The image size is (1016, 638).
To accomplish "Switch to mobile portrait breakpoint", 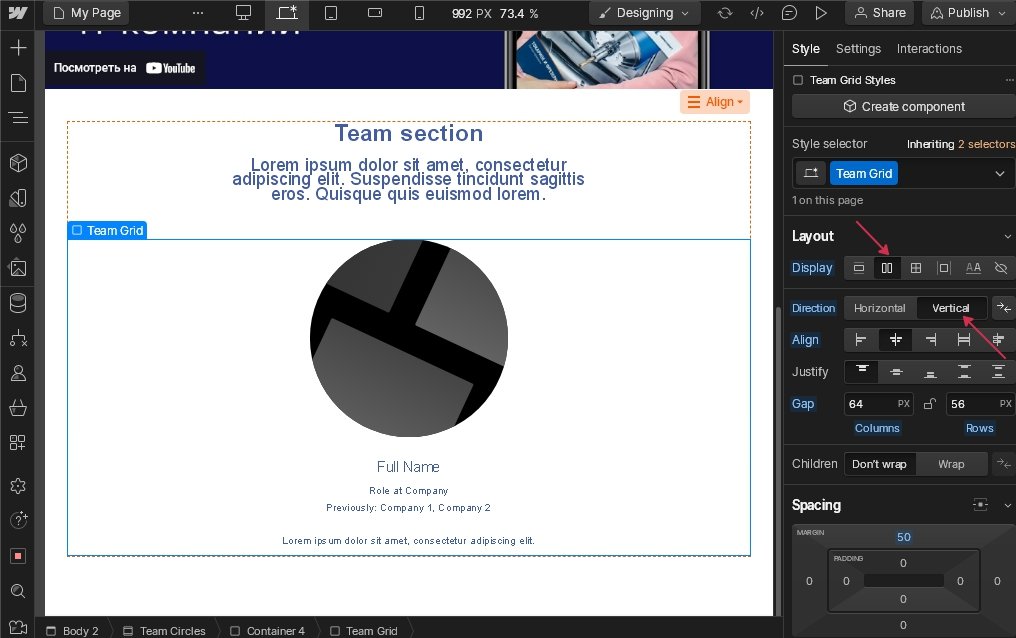I will tap(419, 13).
